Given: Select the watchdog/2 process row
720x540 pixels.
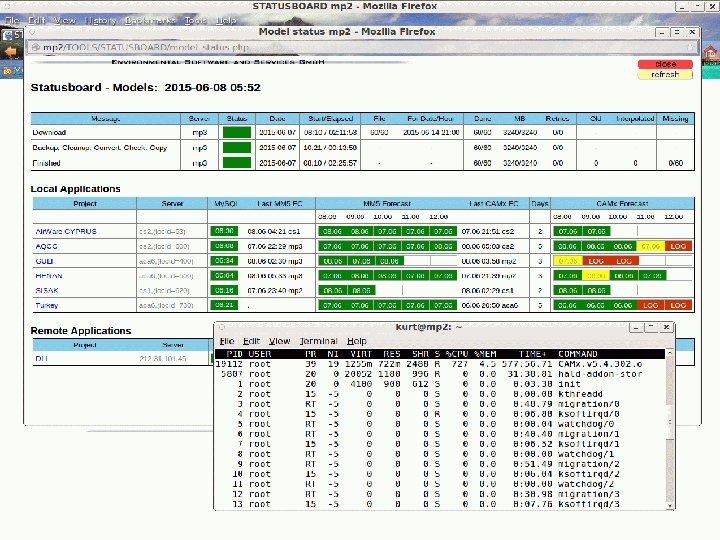Looking at the screenshot, I should click(439, 484).
